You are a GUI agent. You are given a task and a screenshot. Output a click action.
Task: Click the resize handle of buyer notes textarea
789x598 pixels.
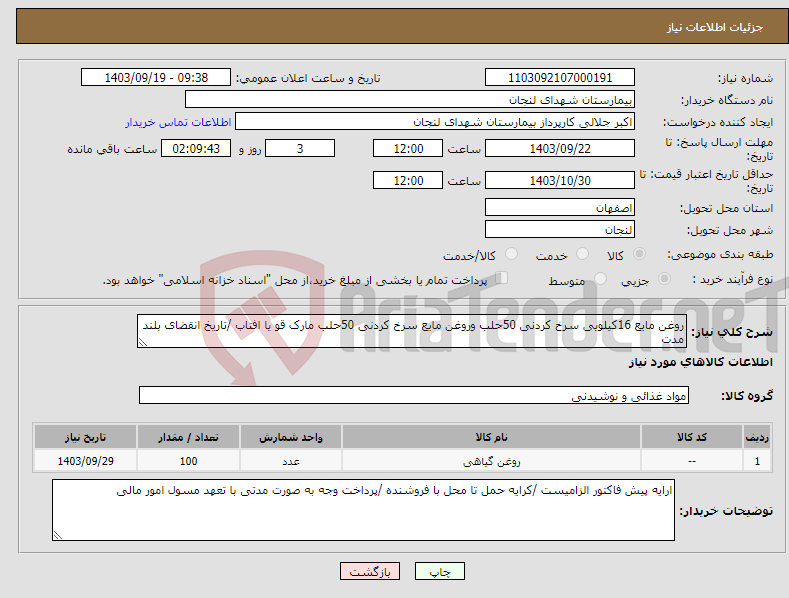click(x=57, y=535)
